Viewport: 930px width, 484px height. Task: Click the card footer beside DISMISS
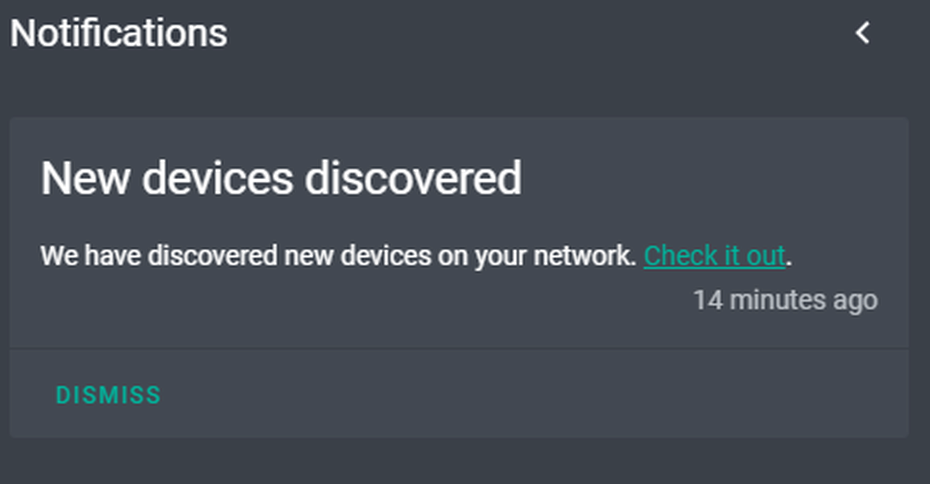tap(534, 394)
